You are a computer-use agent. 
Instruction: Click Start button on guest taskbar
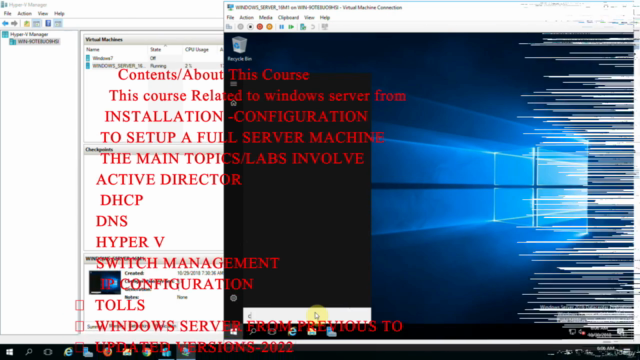tap(233, 331)
